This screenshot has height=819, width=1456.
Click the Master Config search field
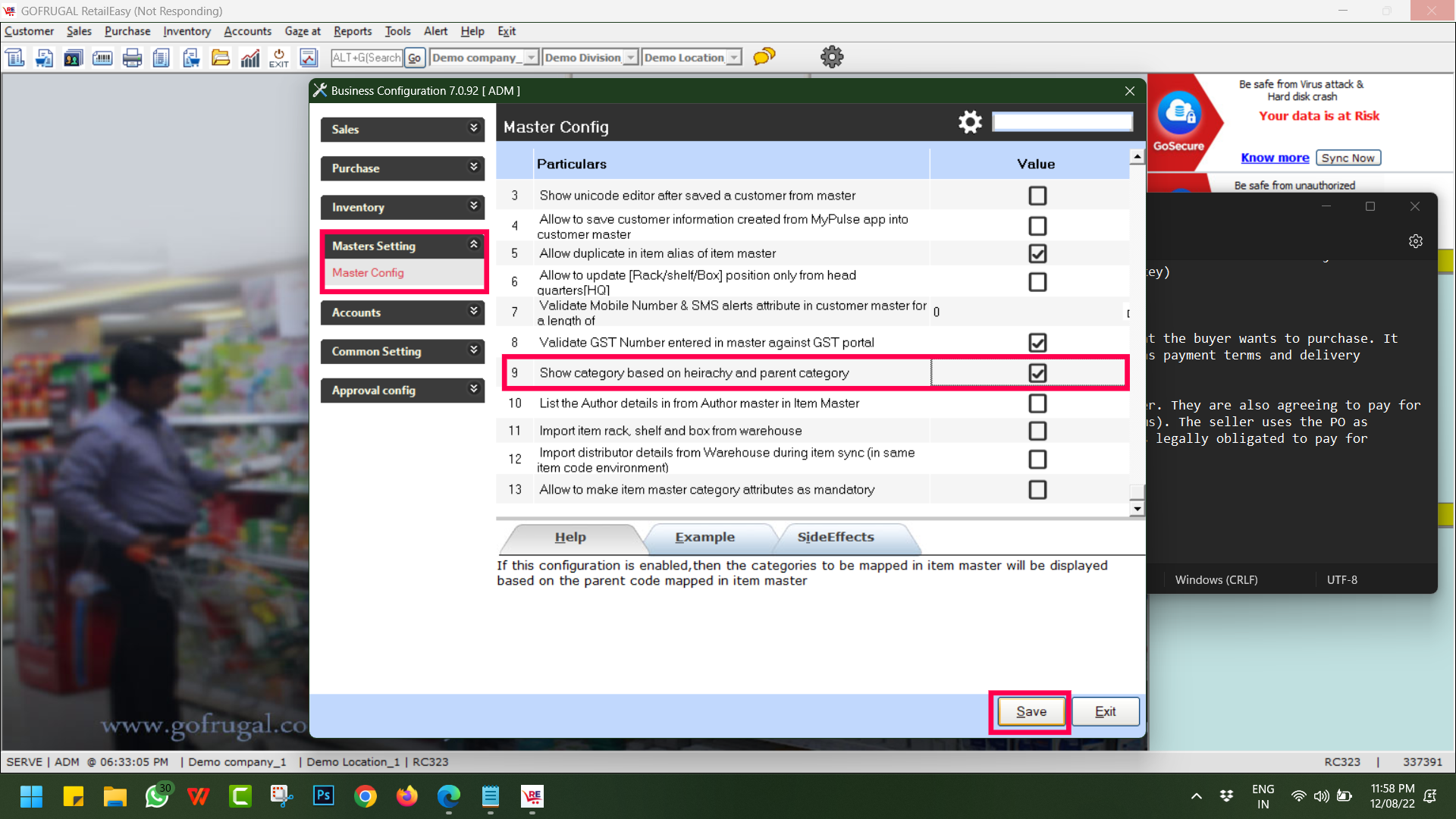[x=1062, y=122]
